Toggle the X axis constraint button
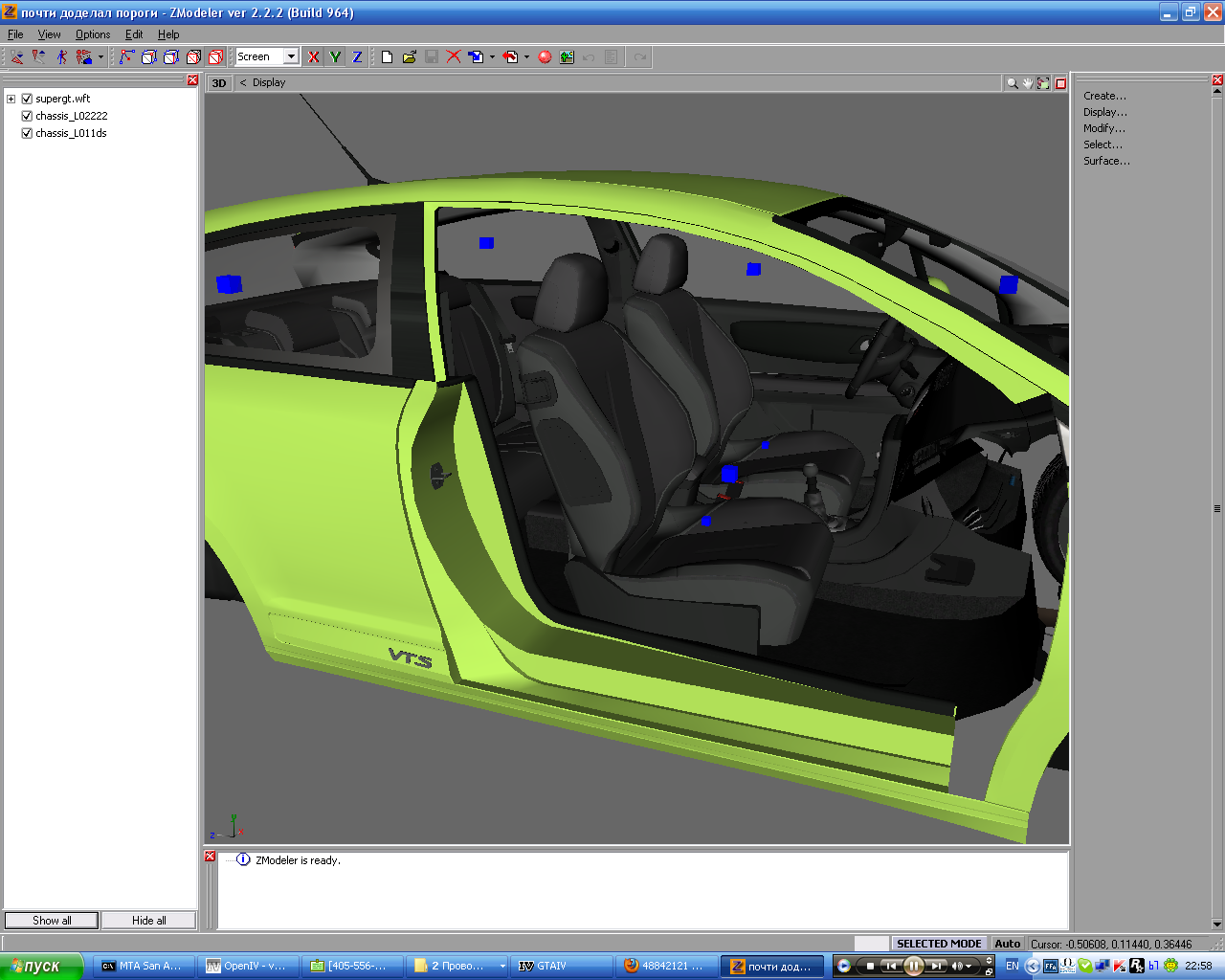1225x980 pixels. click(313, 57)
